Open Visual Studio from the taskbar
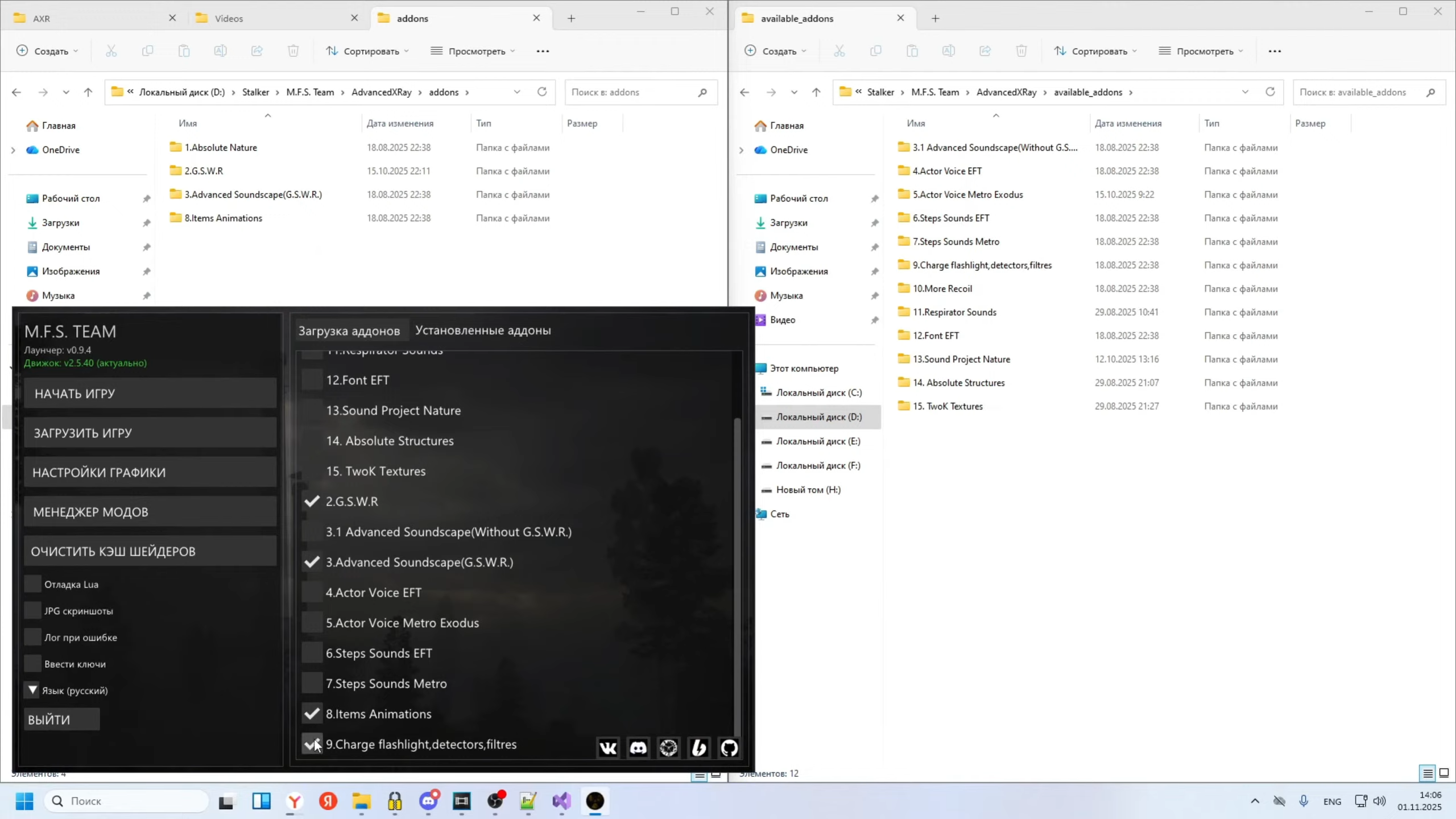Screen dimensions: 1456x819 click(x=561, y=801)
